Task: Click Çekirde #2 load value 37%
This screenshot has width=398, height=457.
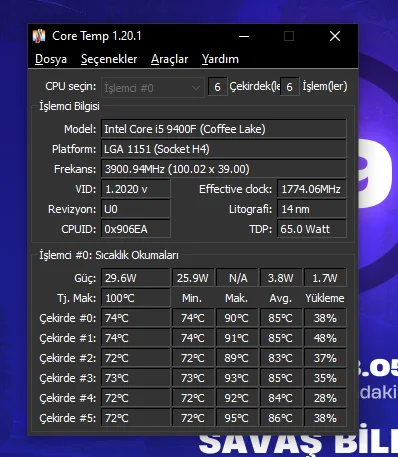Action: click(325, 358)
